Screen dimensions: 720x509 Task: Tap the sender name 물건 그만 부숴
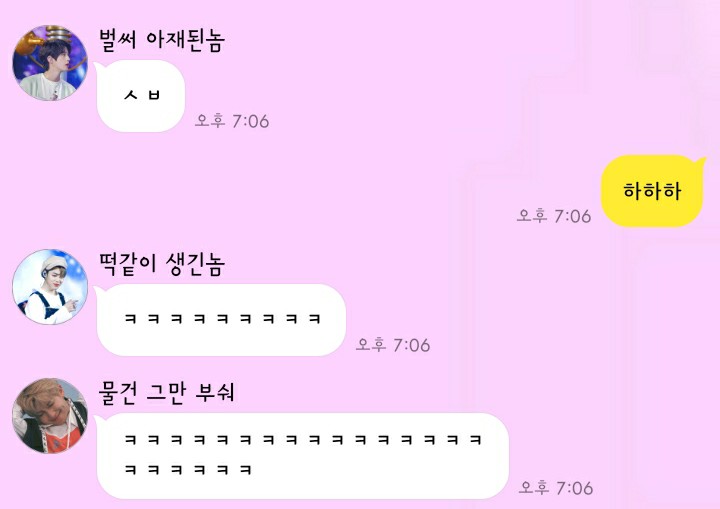coord(167,393)
